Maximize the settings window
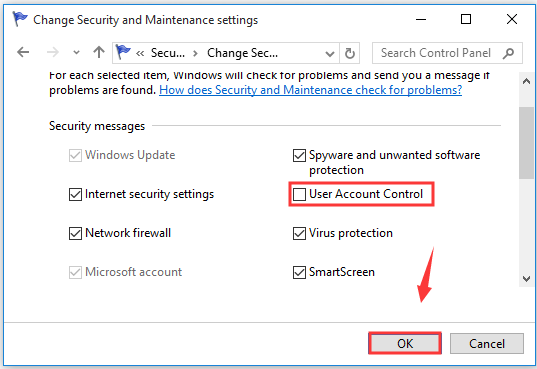 pyautogui.click(x=466, y=19)
